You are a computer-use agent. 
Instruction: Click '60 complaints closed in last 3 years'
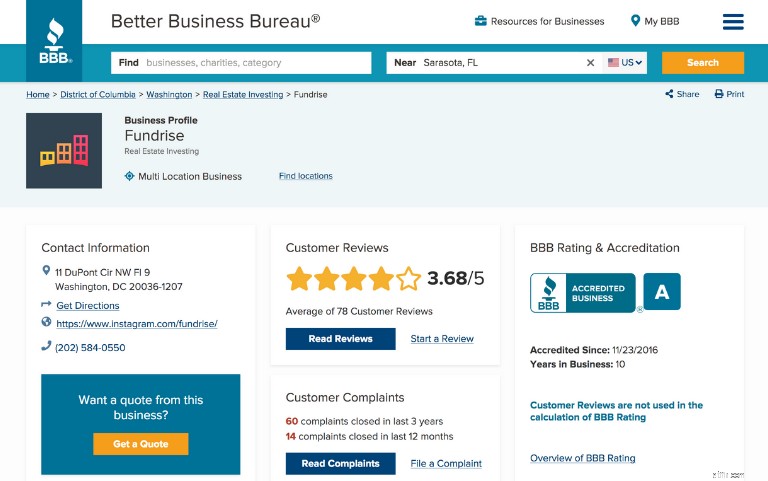coord(364,421)
